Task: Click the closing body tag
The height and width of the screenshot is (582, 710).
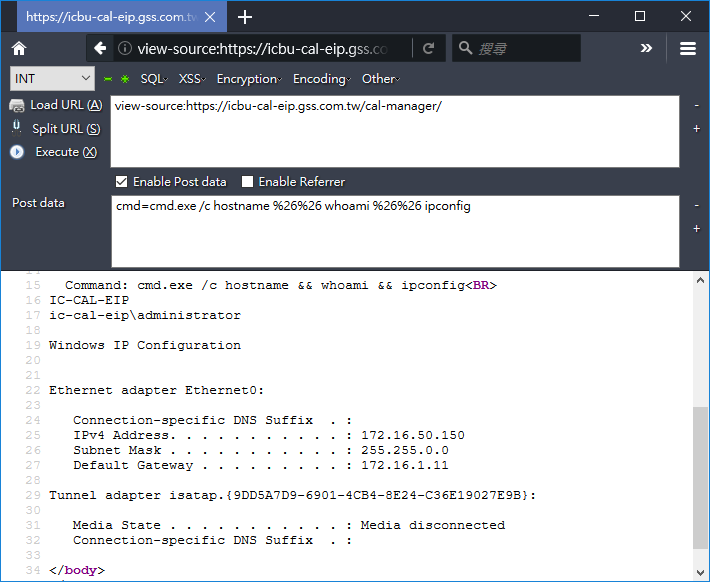Action: tap(77, 570)
